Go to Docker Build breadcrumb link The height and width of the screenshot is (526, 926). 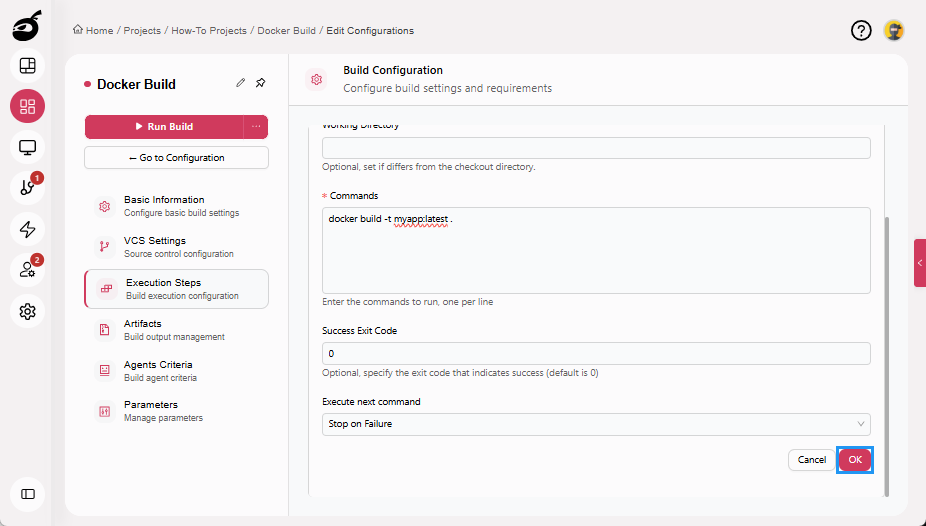coord(286,31)
